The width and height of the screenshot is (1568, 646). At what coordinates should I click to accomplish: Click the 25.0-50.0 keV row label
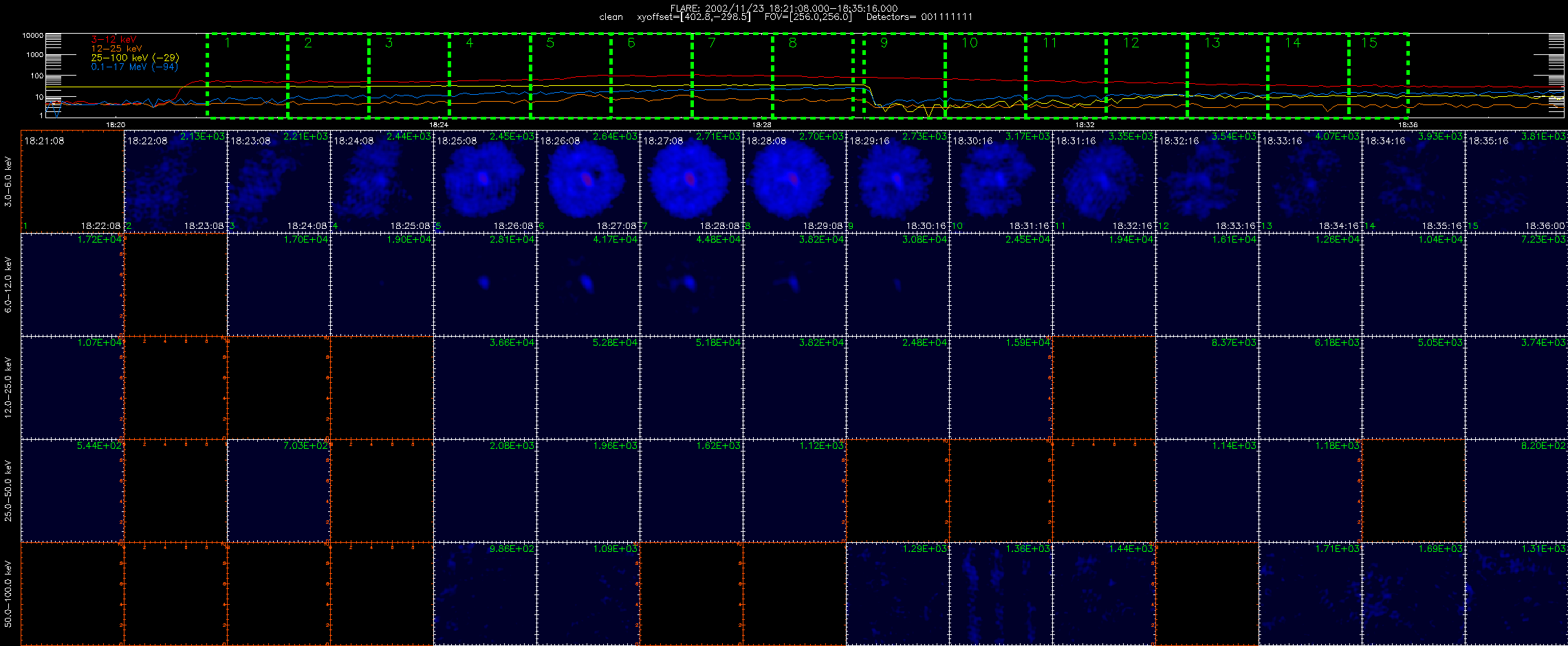click(x=8, y=491)
